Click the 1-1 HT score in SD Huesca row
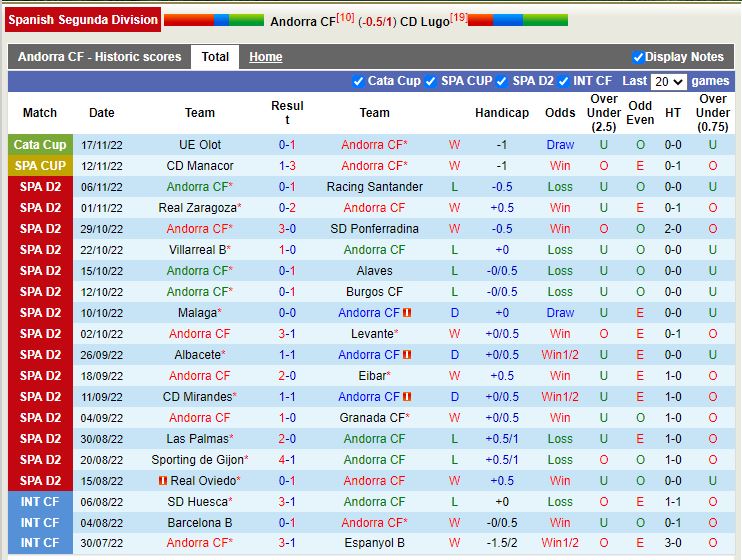 pyautogui.click(x=673, y=502)
